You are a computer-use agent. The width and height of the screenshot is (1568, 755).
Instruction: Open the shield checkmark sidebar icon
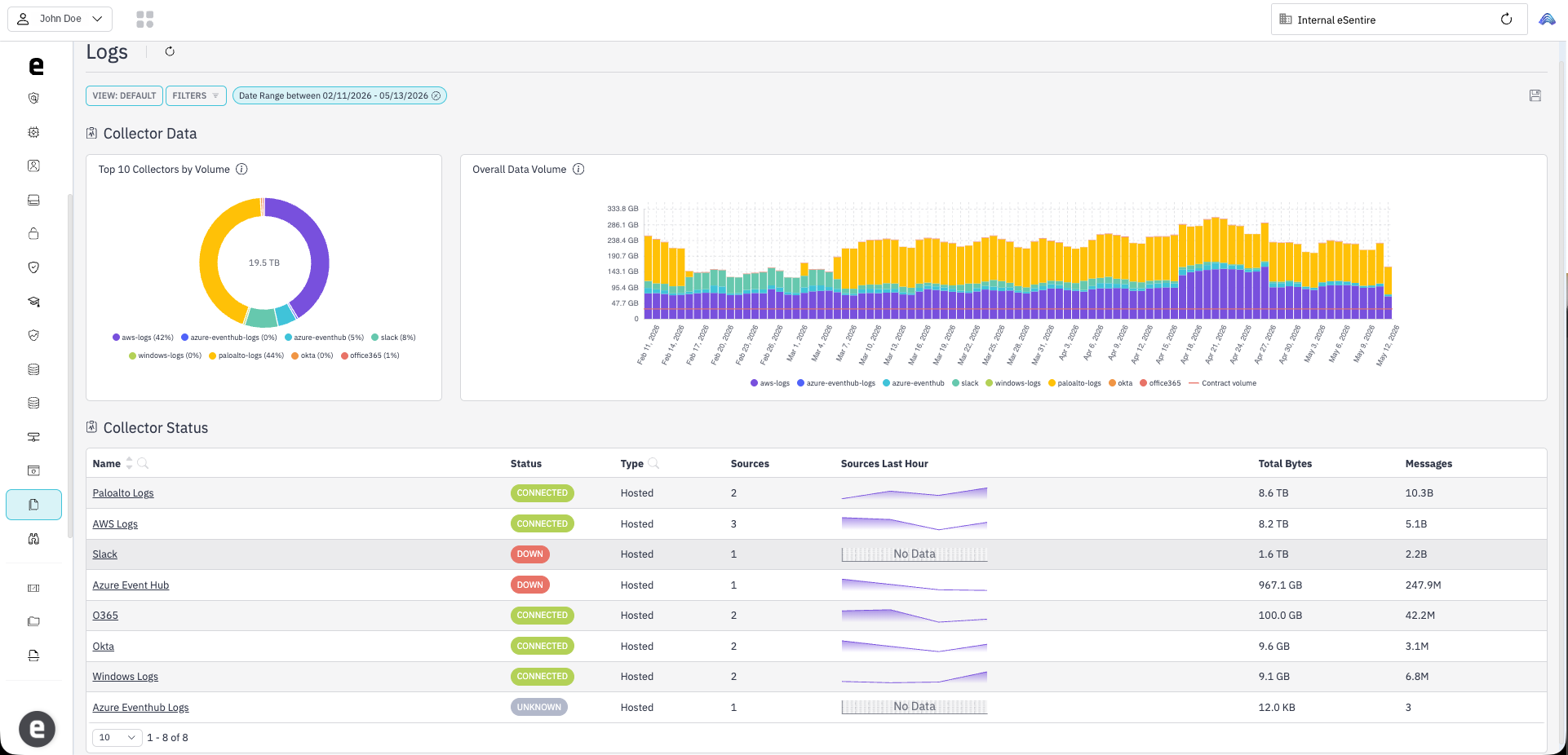(x=33, y=267)
